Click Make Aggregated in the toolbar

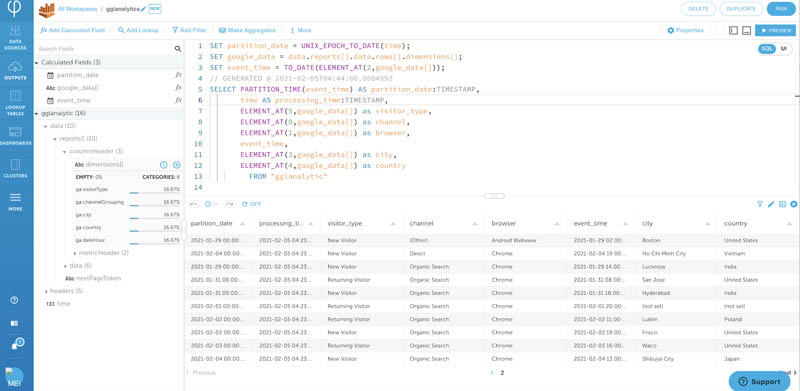pyautogui.click(x=247, y=31)
